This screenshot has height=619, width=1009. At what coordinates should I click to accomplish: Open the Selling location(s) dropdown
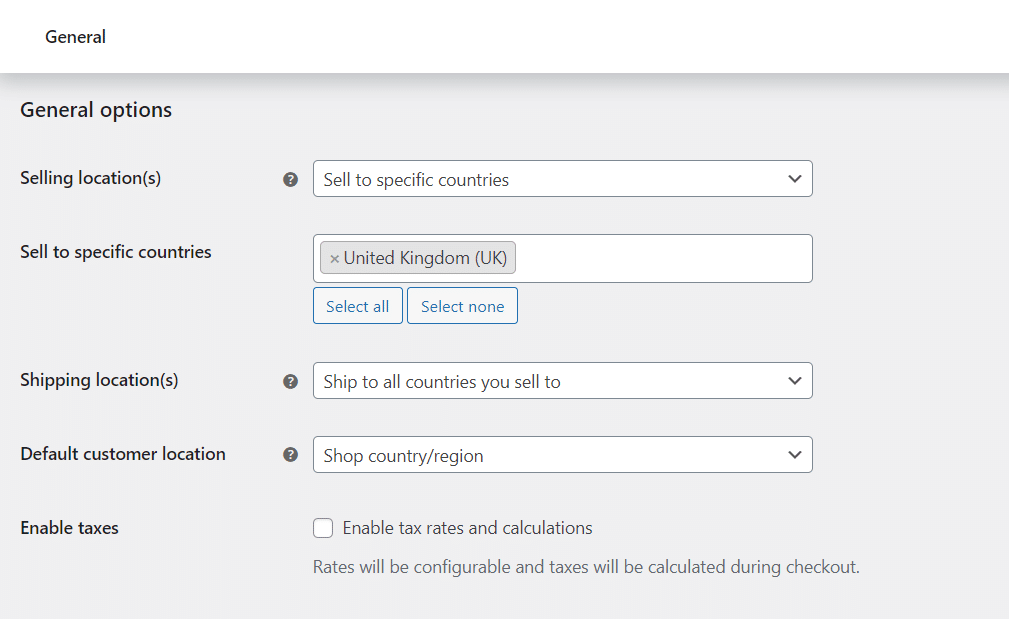click(560, 179)
